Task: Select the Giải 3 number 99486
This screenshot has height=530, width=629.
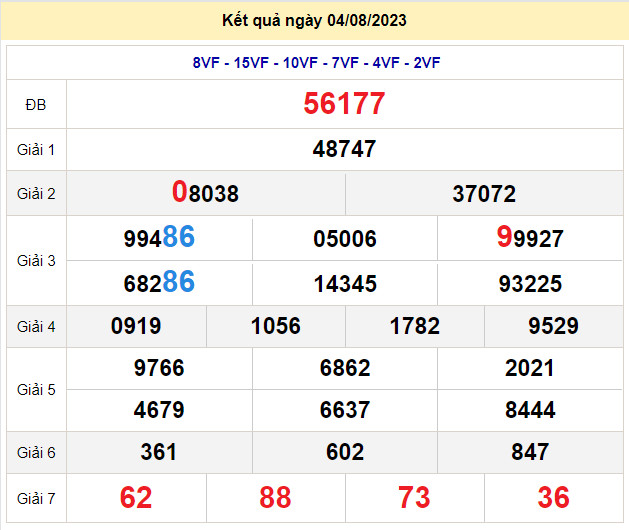Action: (x=159, y=237)
